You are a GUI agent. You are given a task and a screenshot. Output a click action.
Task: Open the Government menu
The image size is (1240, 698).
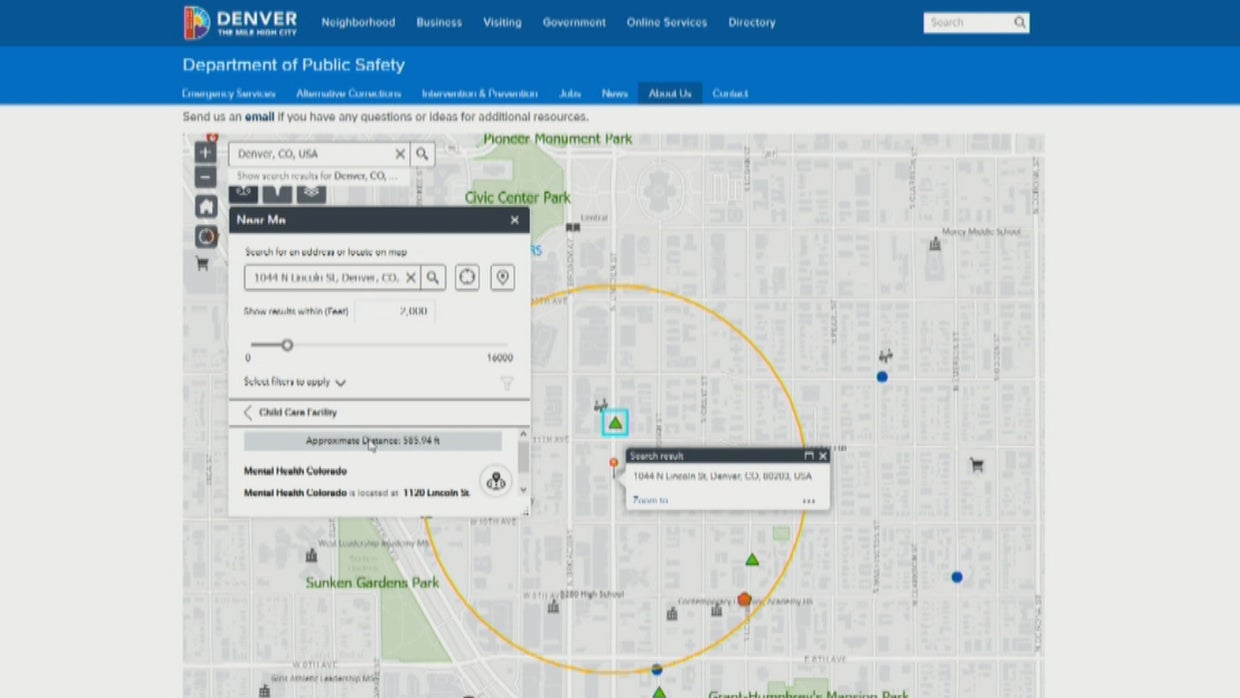point(574,22)
